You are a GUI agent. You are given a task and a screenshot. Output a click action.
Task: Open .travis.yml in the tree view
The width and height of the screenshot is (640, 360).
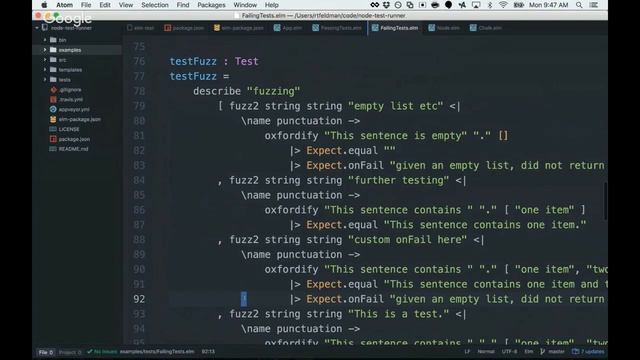coord(71,100)
